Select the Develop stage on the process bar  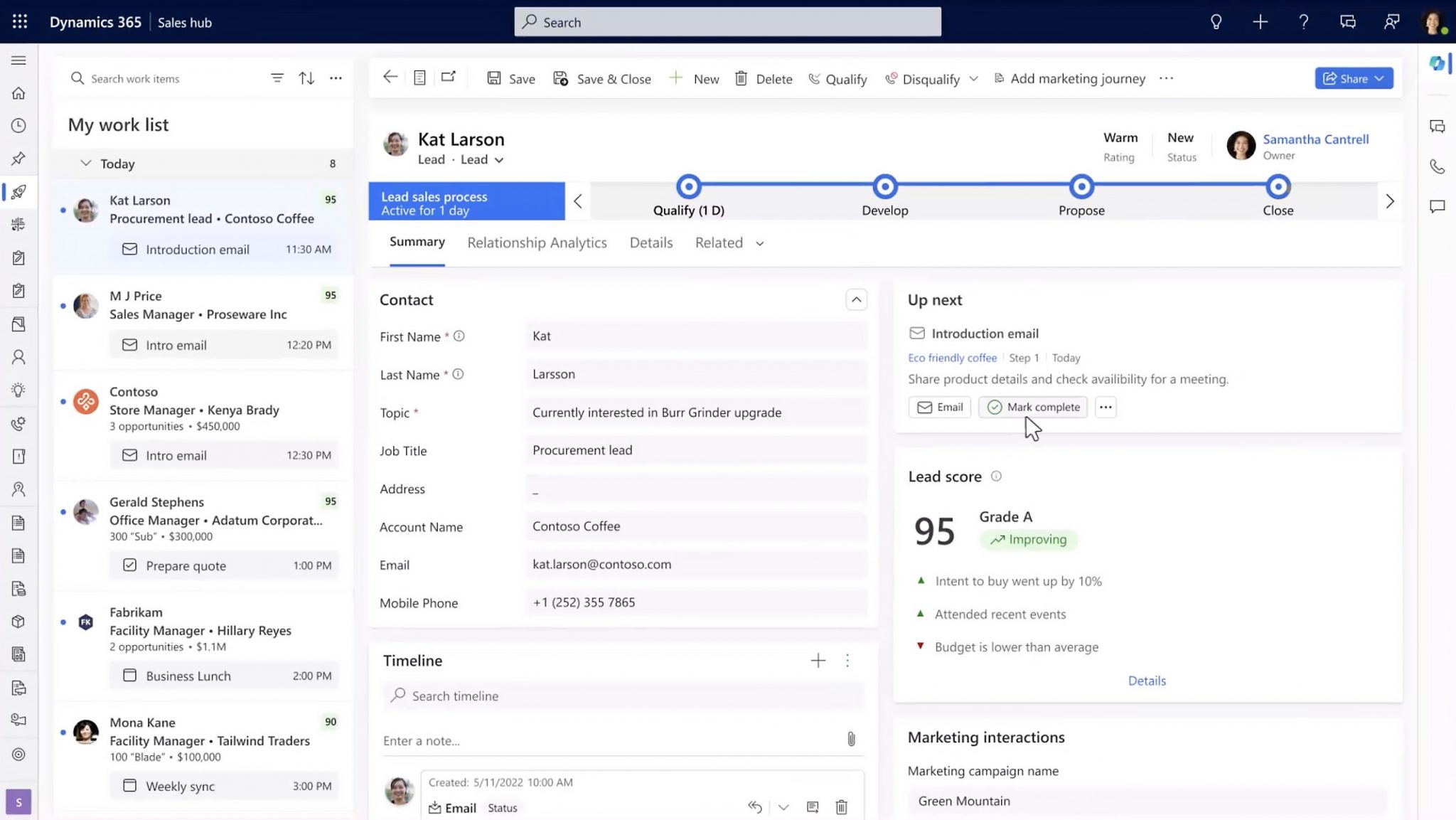[x=884, y=187]
